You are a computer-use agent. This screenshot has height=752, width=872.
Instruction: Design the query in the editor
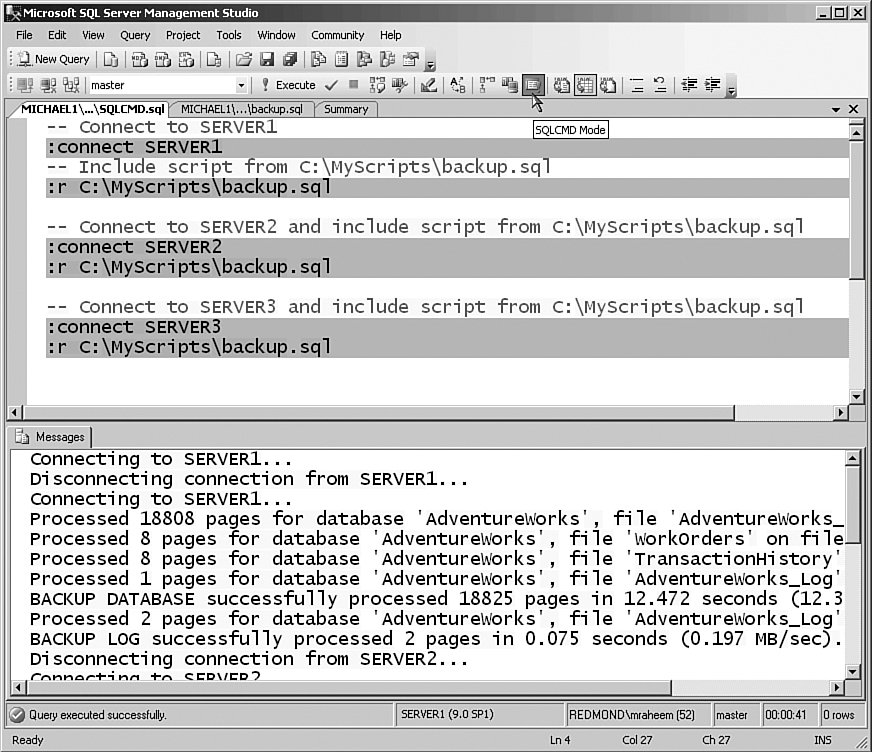click(x=428, y=85)
